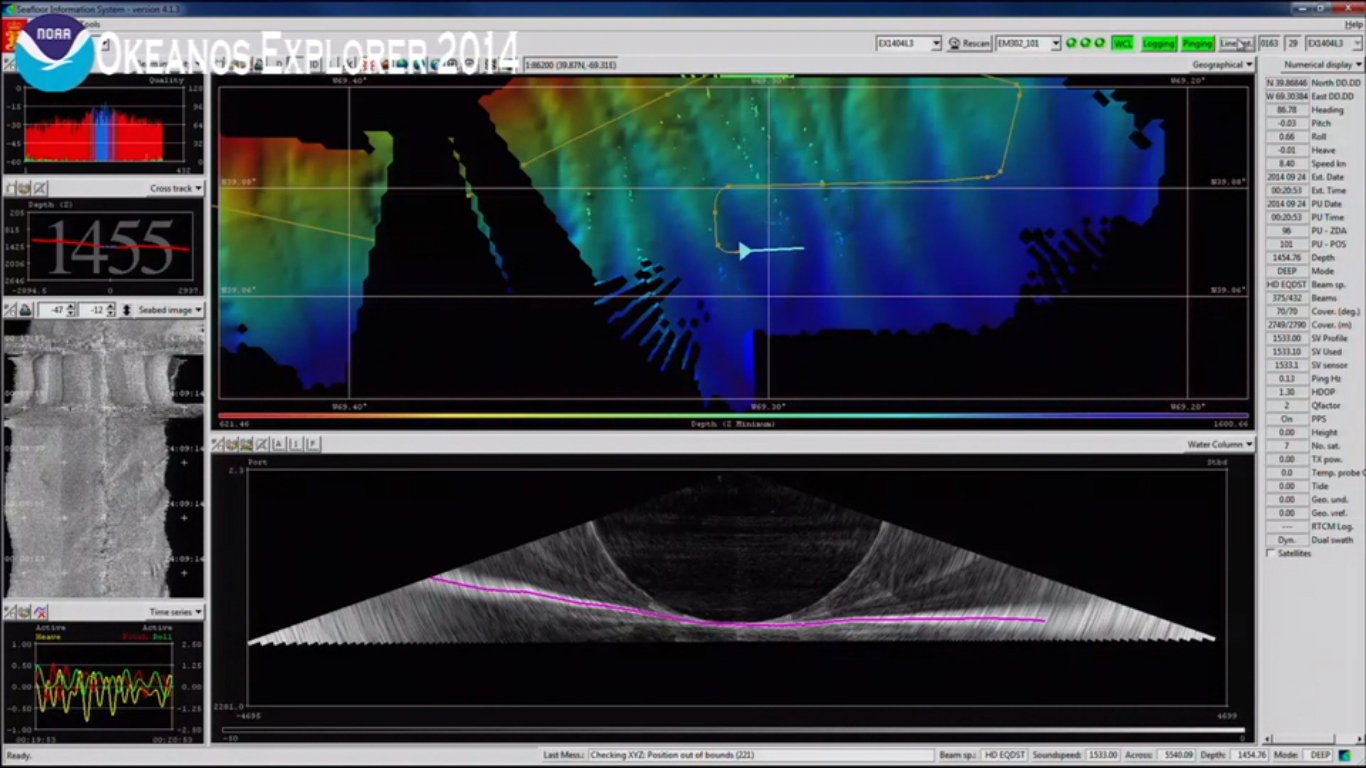Click the Rescan icon
Image resolution: width=1366 pixels, height=768 pixels.
(954, 44)
